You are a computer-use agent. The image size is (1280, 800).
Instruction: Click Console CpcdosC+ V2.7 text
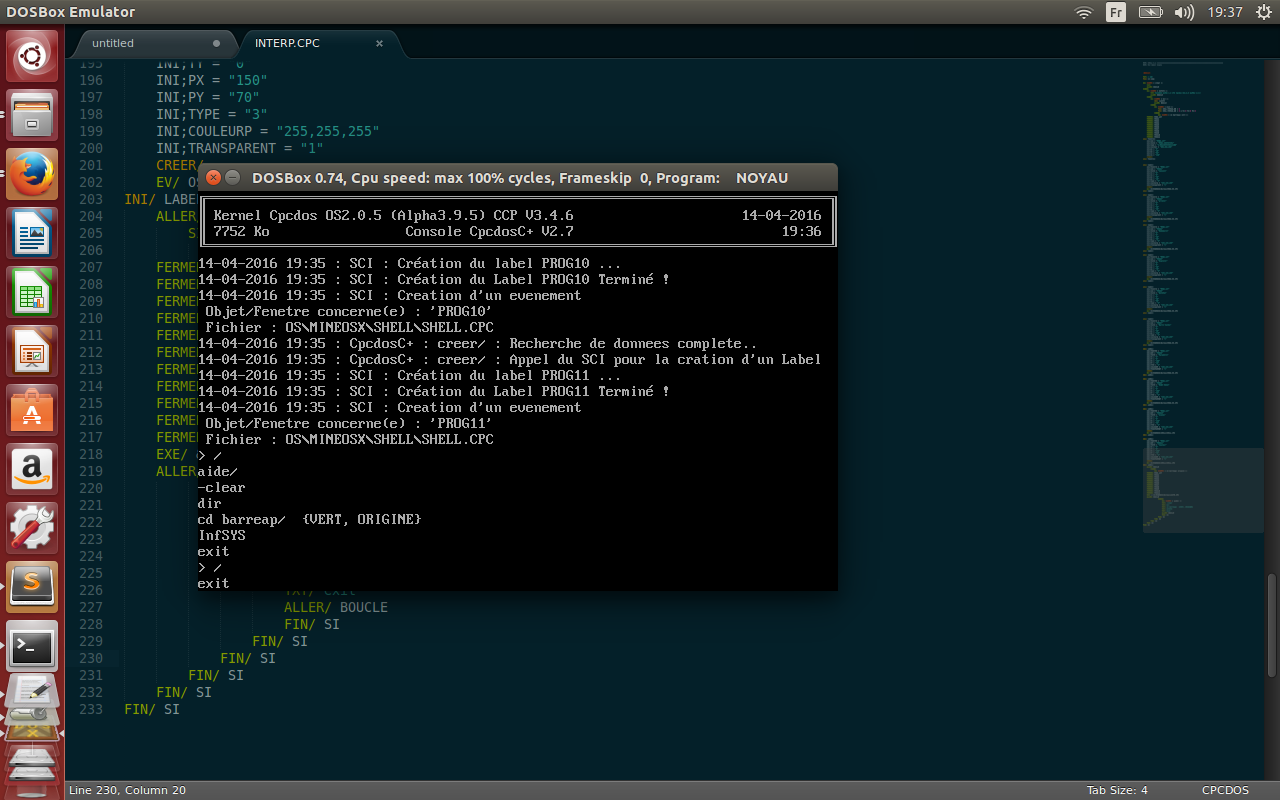tap(490, 231)
